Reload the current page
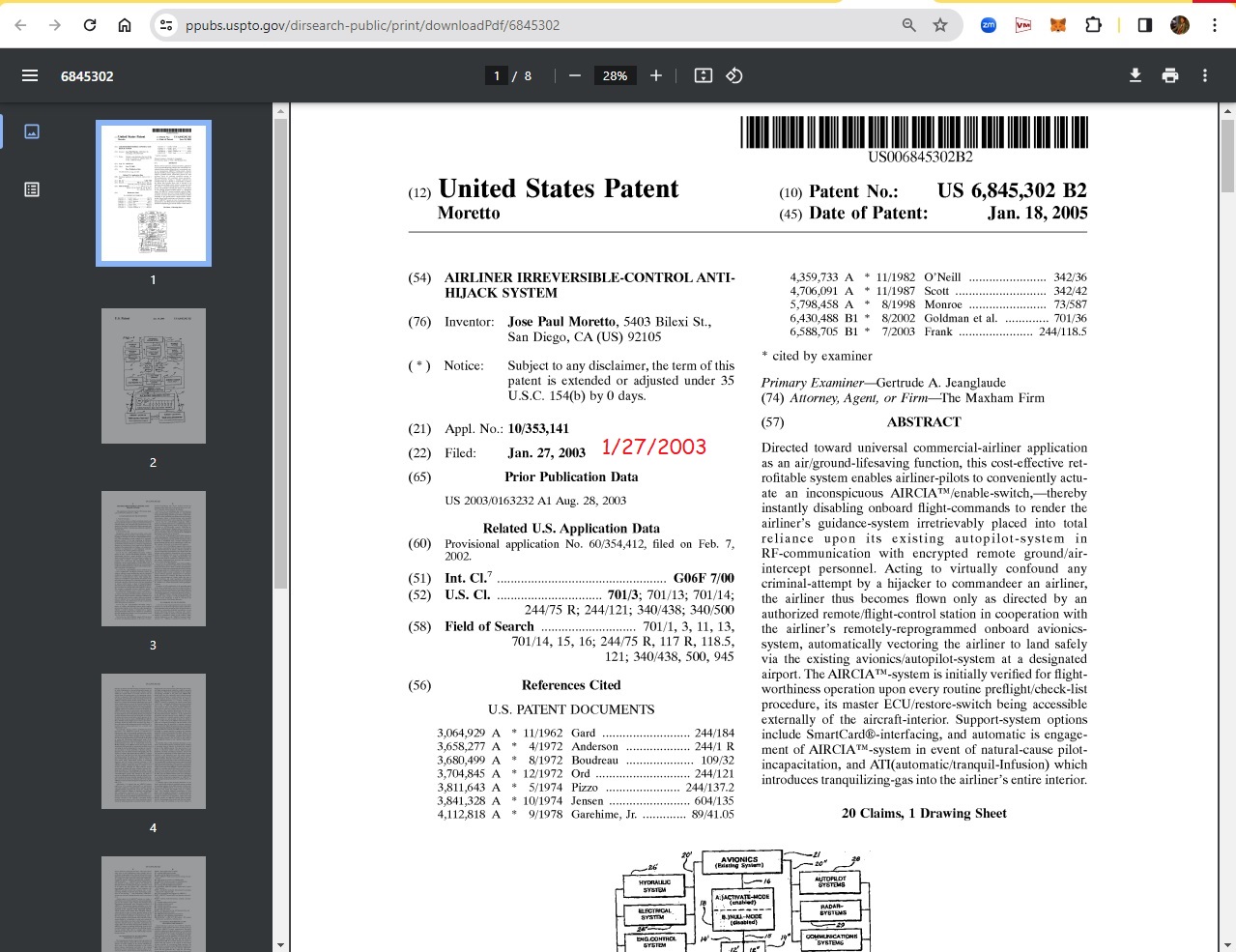The height and width of the screenshot is (952, 1236). pyautogui.click(x=90, y=25)
